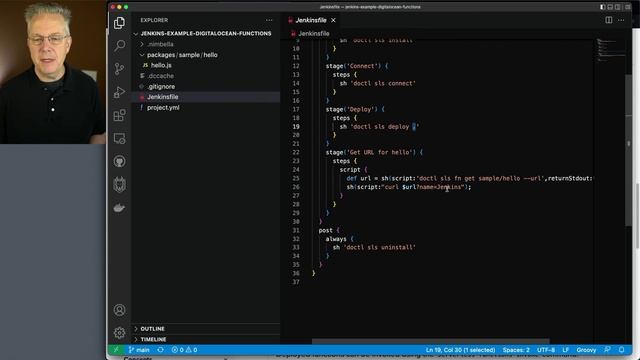Screen dimensions: 640x360
Task: Toggle primary side bar layout button
Action: pyautogui.click(x=602, y=7)
